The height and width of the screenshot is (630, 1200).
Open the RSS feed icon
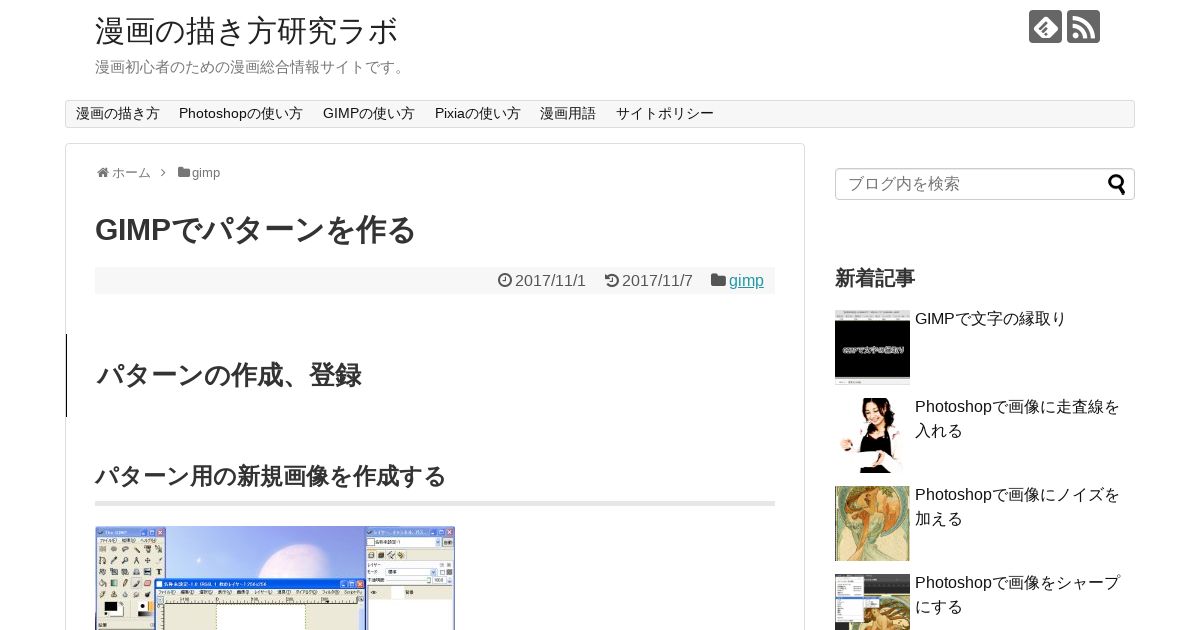pyautogui.click(x=1083, y=27)
